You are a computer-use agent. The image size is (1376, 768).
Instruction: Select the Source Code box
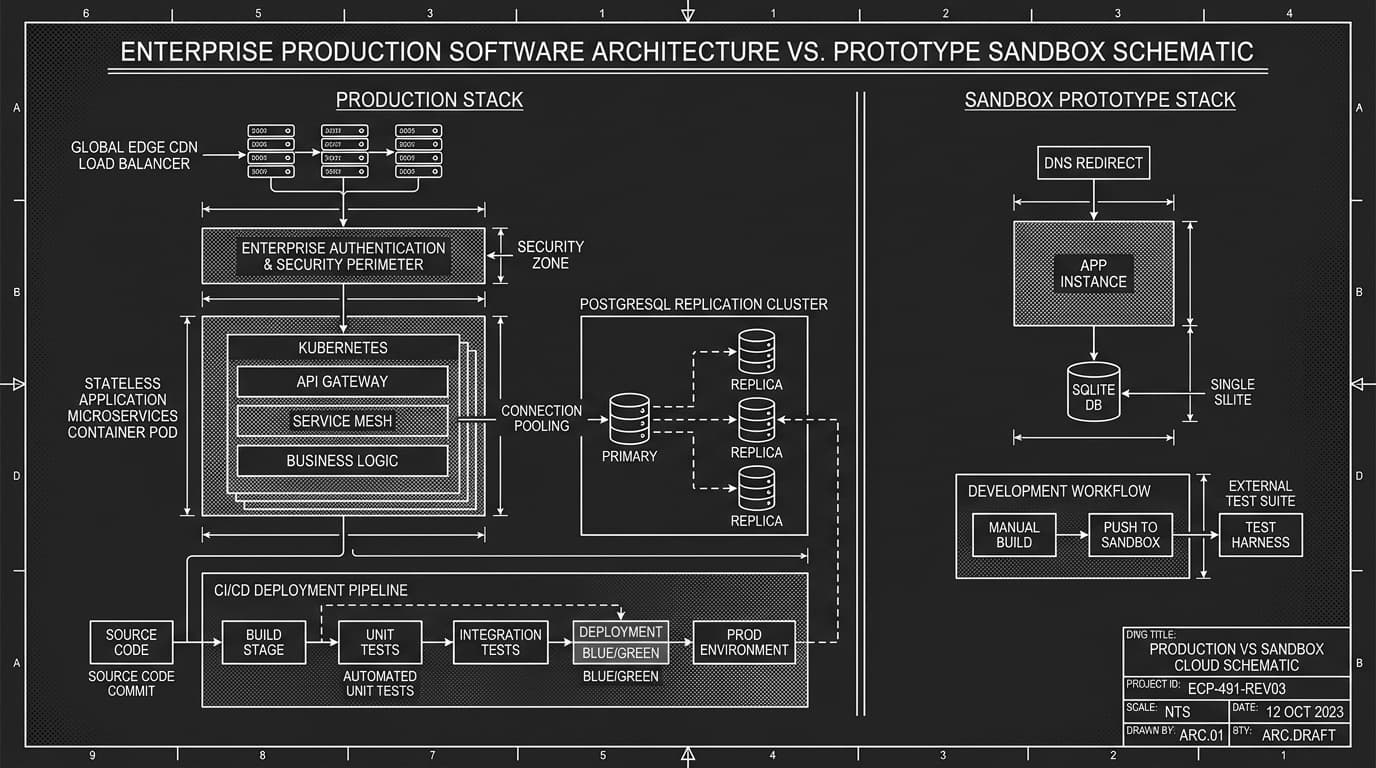pyautogui.click(x=131, y=642)
